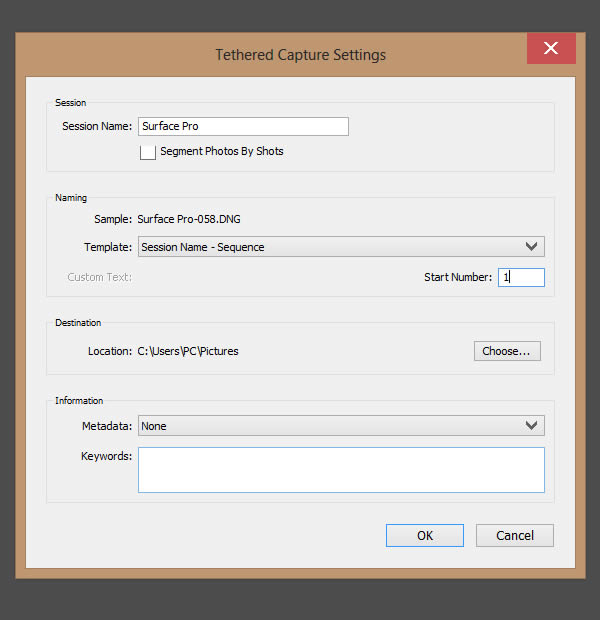Click the Metadata label in Information

point(107,426)
